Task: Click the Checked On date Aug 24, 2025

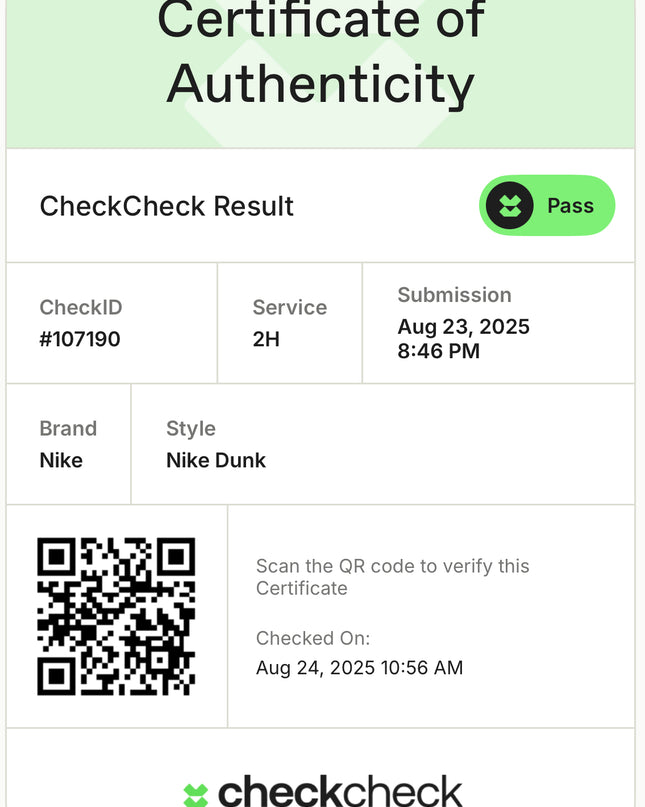Action: 316,668
